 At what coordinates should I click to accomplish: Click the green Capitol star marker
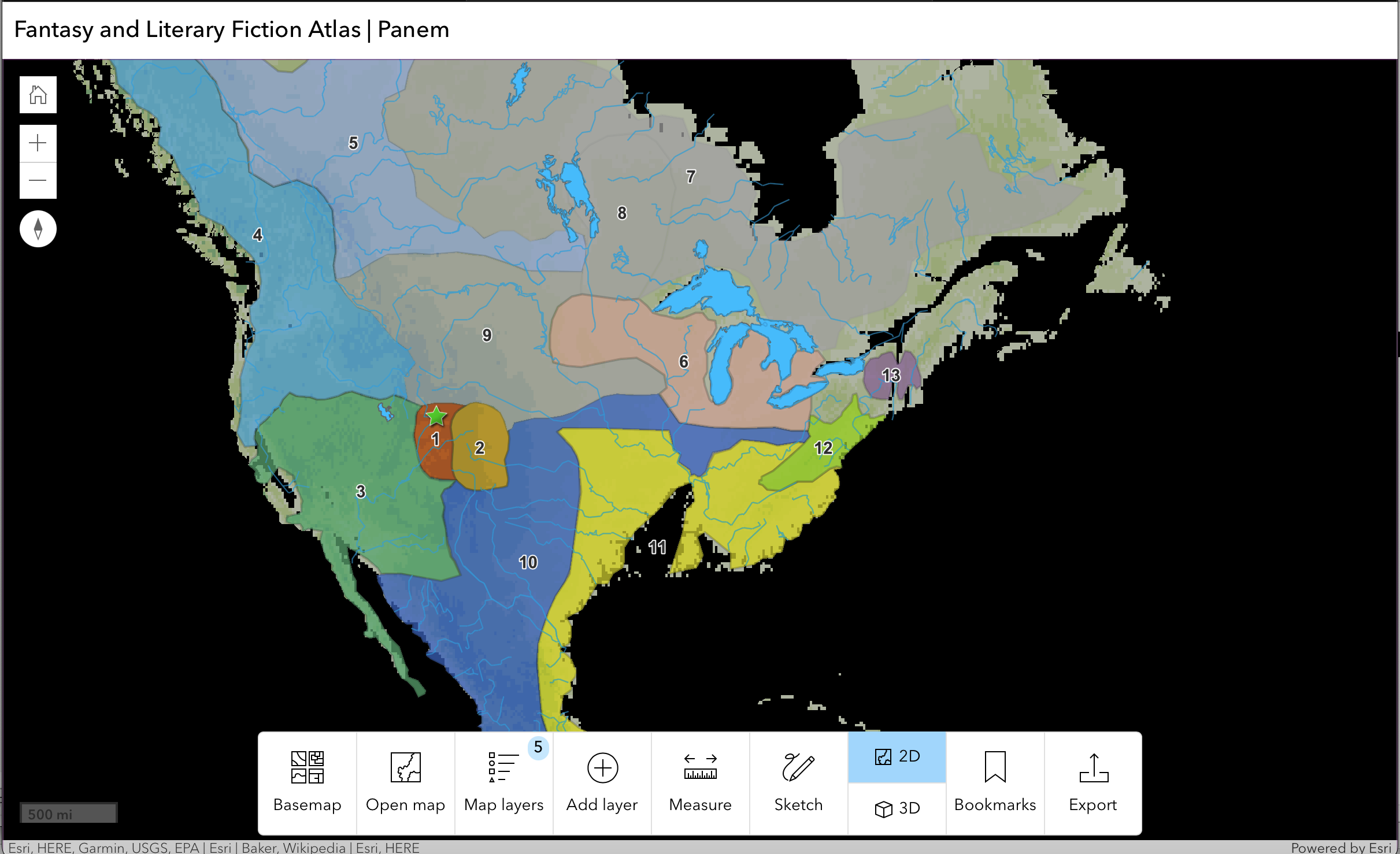(436, 415)
